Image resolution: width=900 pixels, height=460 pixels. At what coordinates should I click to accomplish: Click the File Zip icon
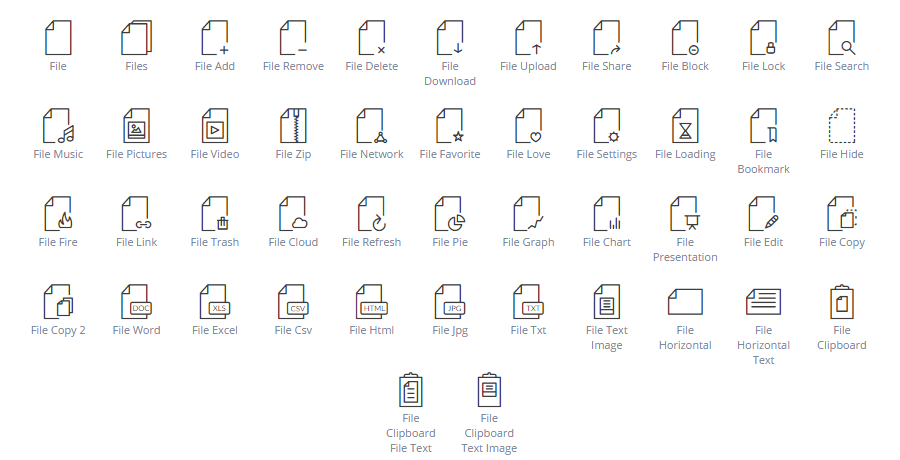pyautogui.click(x=293, y=126)
